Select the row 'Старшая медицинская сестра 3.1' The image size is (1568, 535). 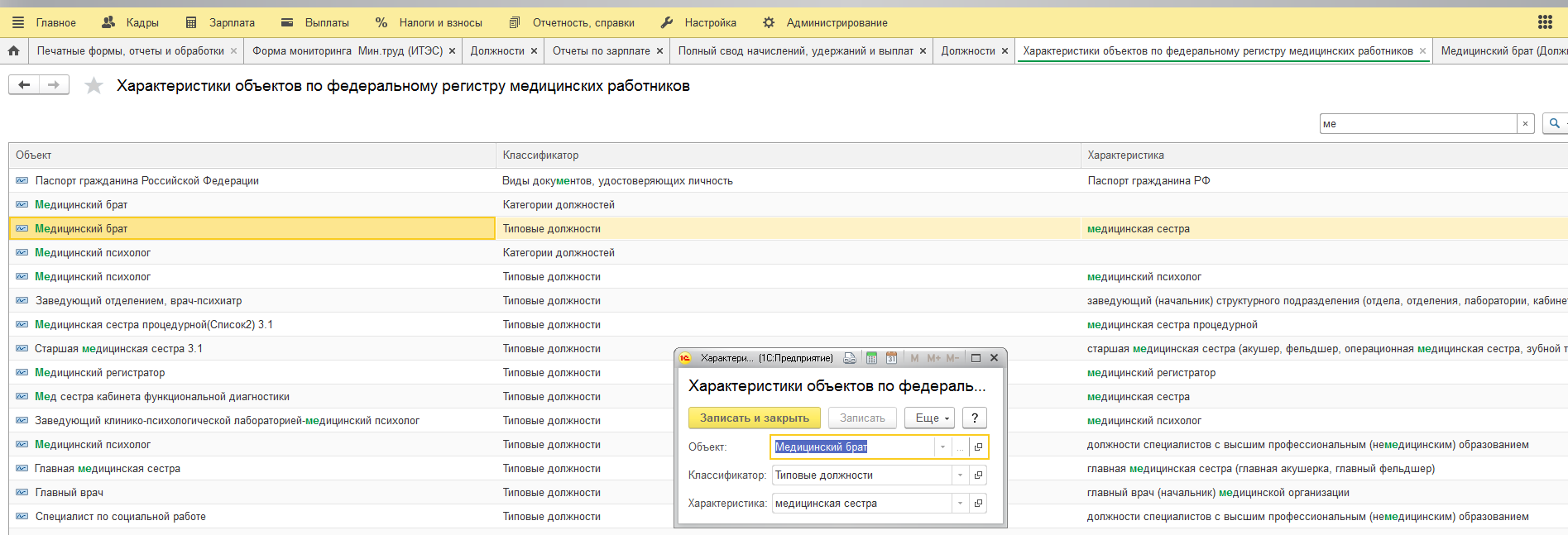point(788,349)
